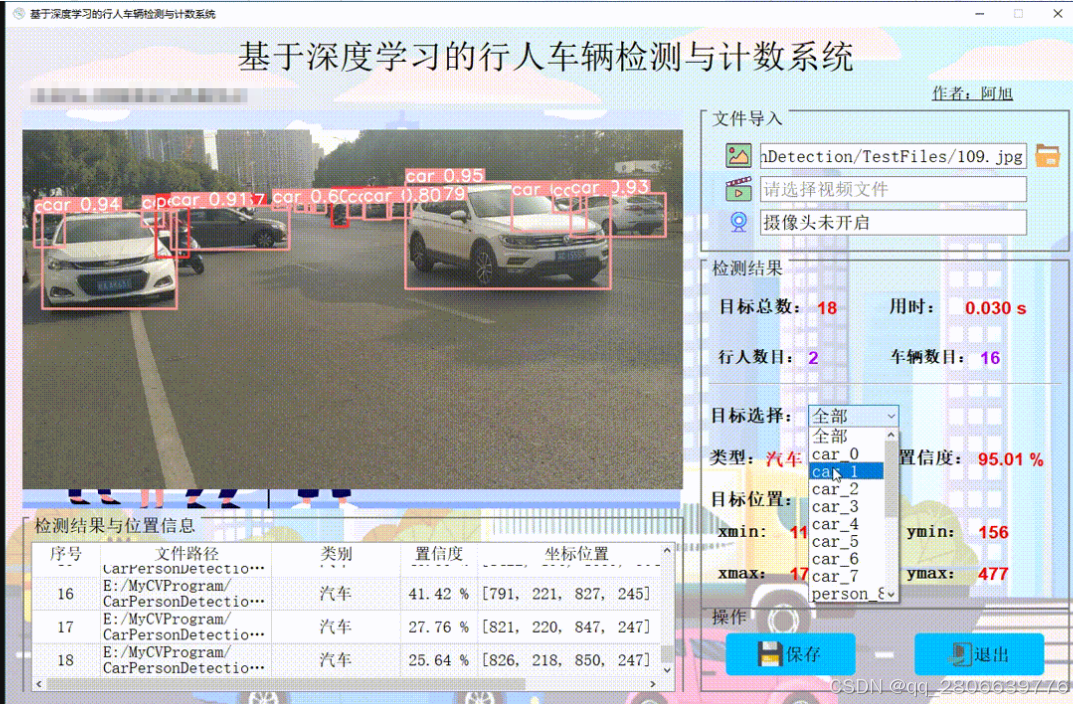Viewport: 1073px width, 704px height.
Task: Select car_0 in the target list
Action: [x=846, y=454]
